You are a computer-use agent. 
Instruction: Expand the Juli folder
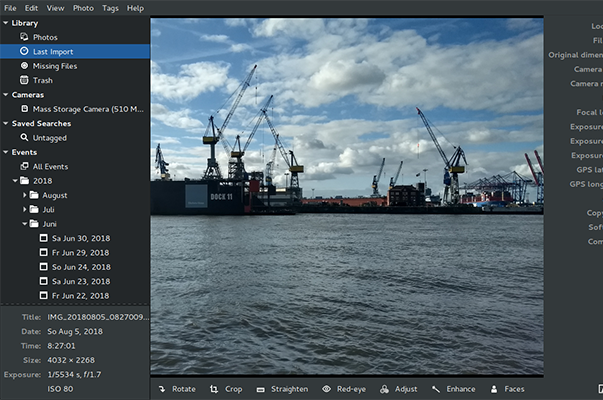[x=26, y=210]
